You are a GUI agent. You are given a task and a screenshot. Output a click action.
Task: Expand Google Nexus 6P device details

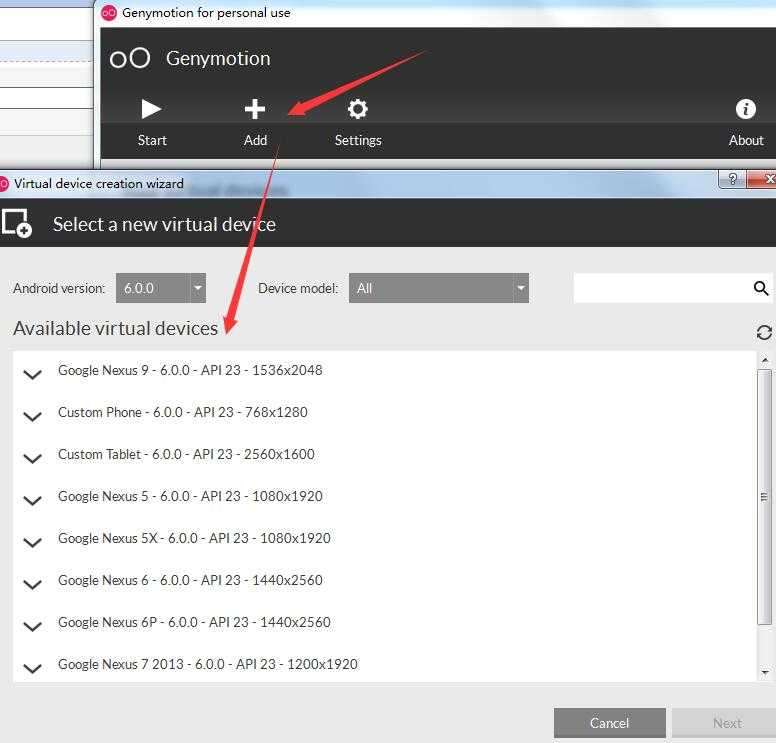[33, 627]
